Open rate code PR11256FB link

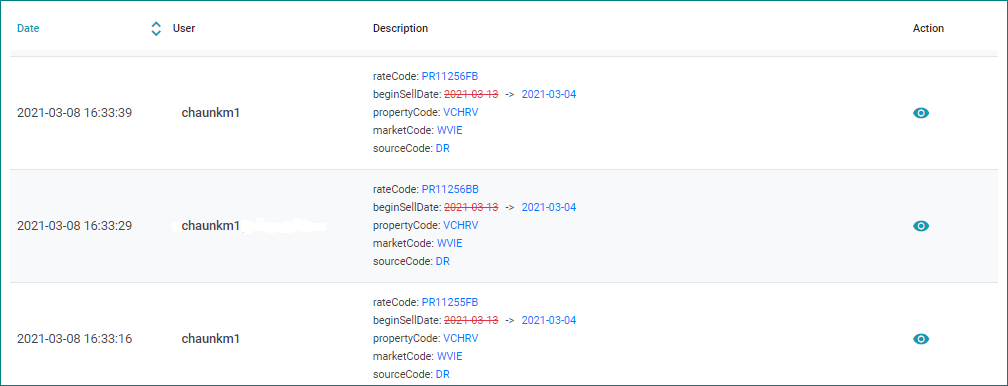click(450, 76)
